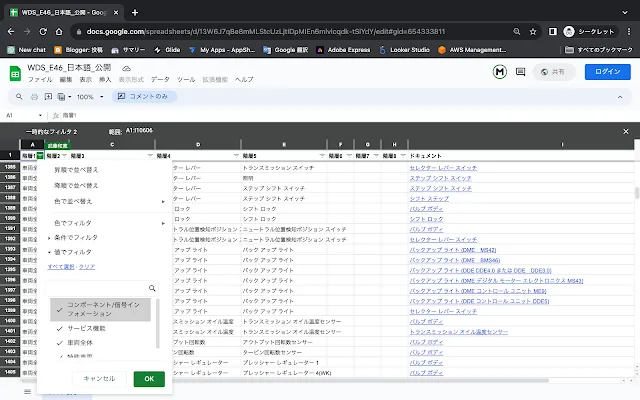Close the temporary filter bar
This screenshot has height=400, width=640.
626,131
